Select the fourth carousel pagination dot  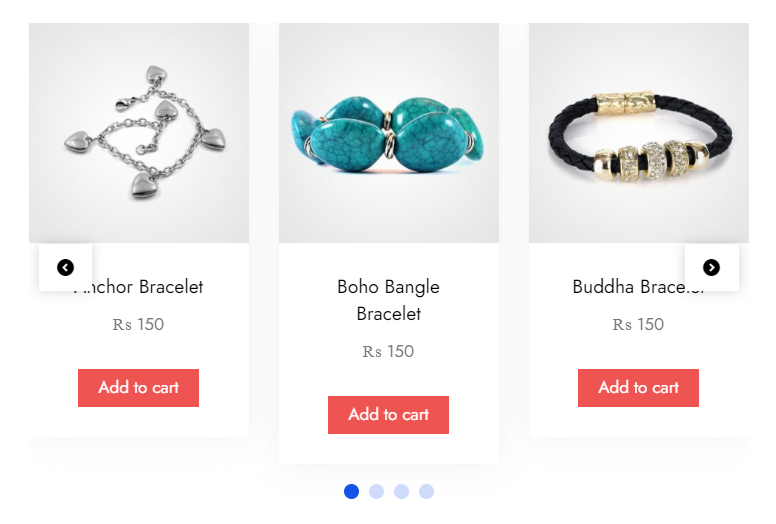point(426,491)
